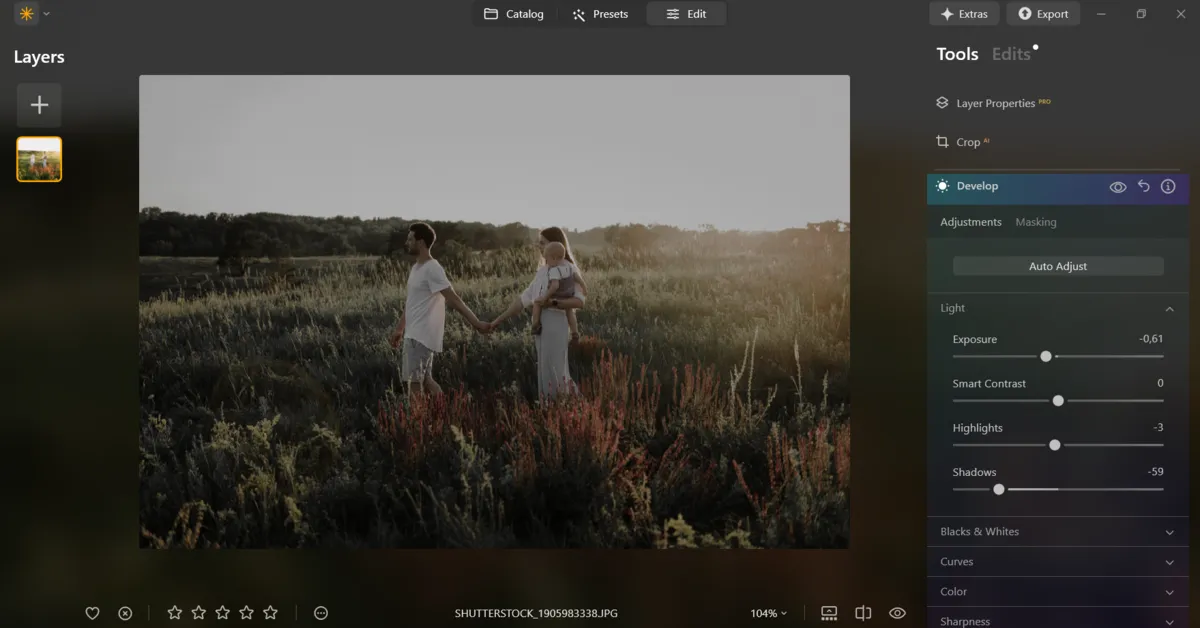Toggle preview eye in bottom bar
The width and height of the screenshot is (1200, 628).
(x=897, y=613)
